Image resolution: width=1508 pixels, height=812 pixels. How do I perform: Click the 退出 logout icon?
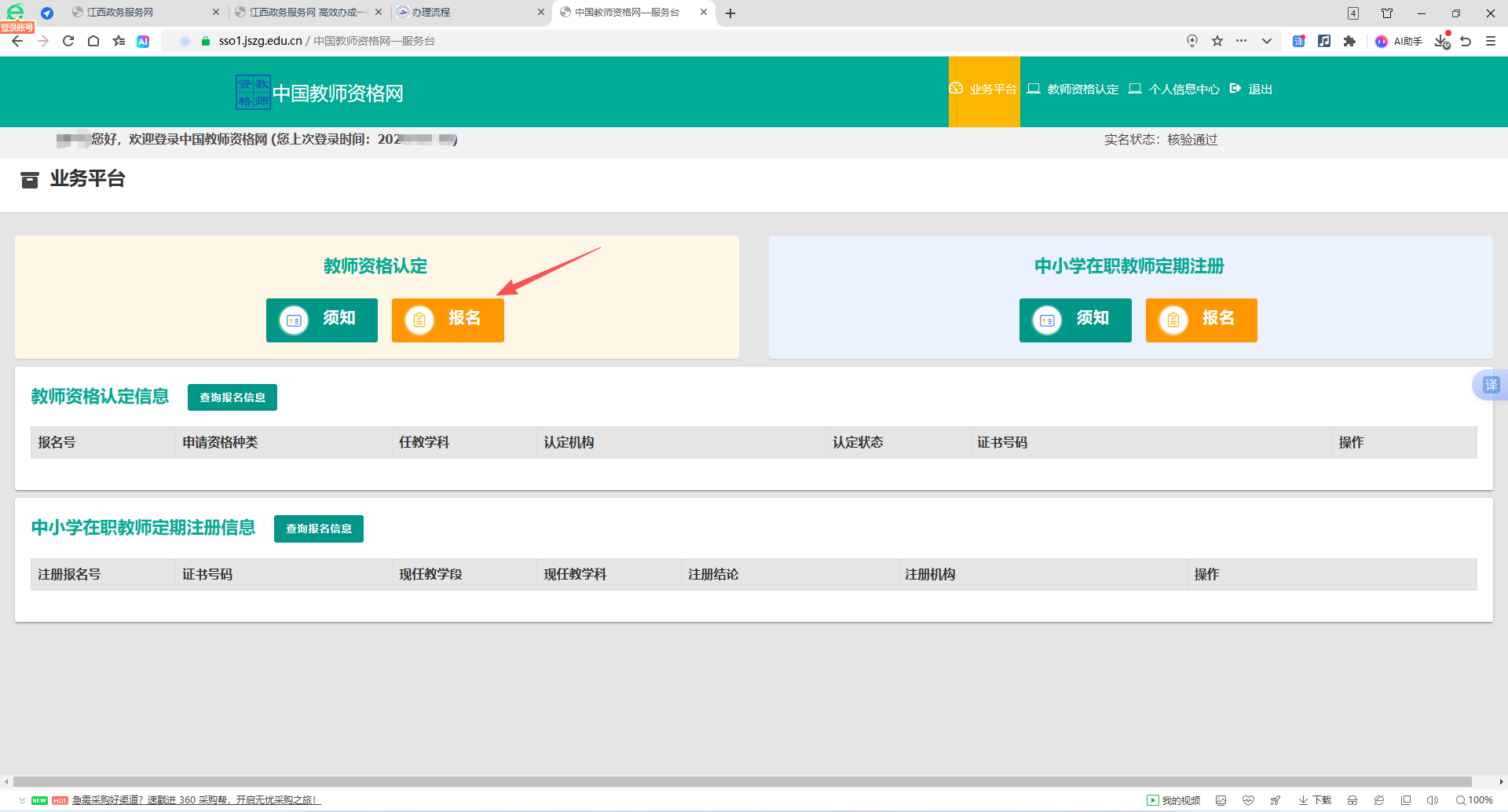pyautogui.click(x=1236, y=89)
